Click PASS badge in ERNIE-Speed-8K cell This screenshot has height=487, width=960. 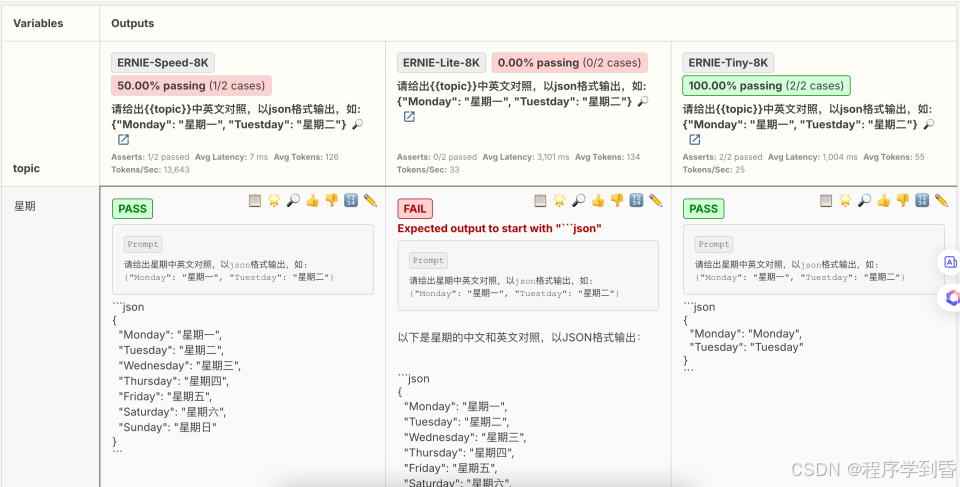pyautogui.click(x=132, y=208)
